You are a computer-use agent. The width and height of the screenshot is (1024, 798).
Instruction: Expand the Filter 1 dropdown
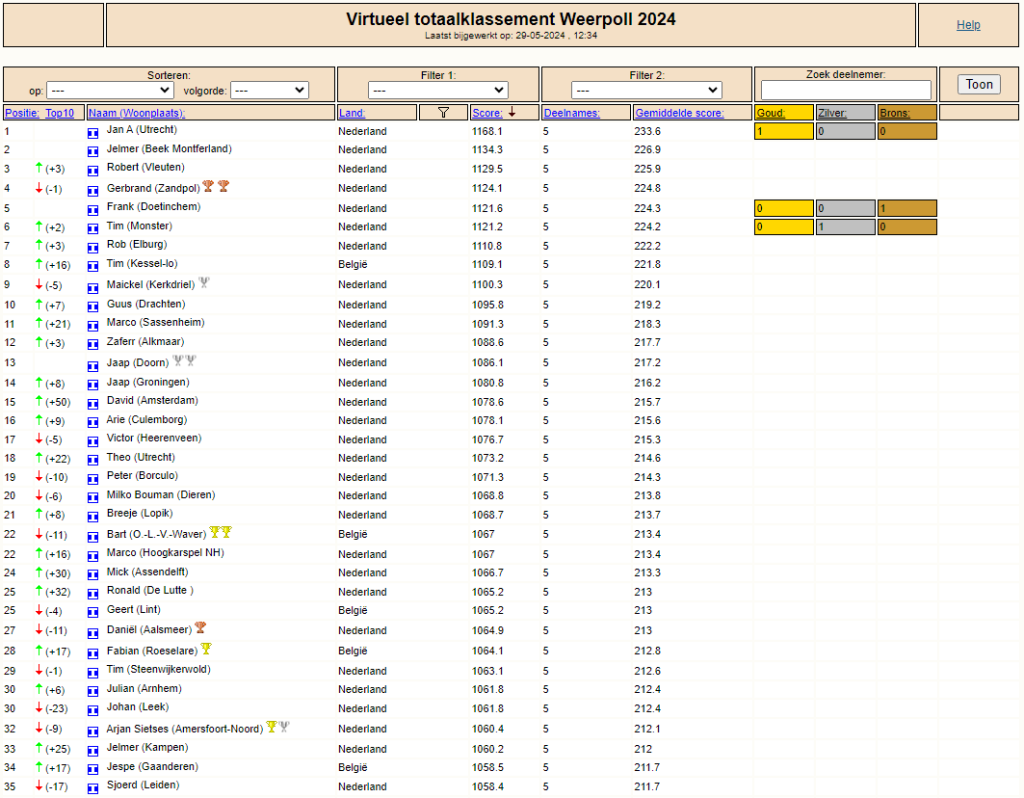coord(438,90)
